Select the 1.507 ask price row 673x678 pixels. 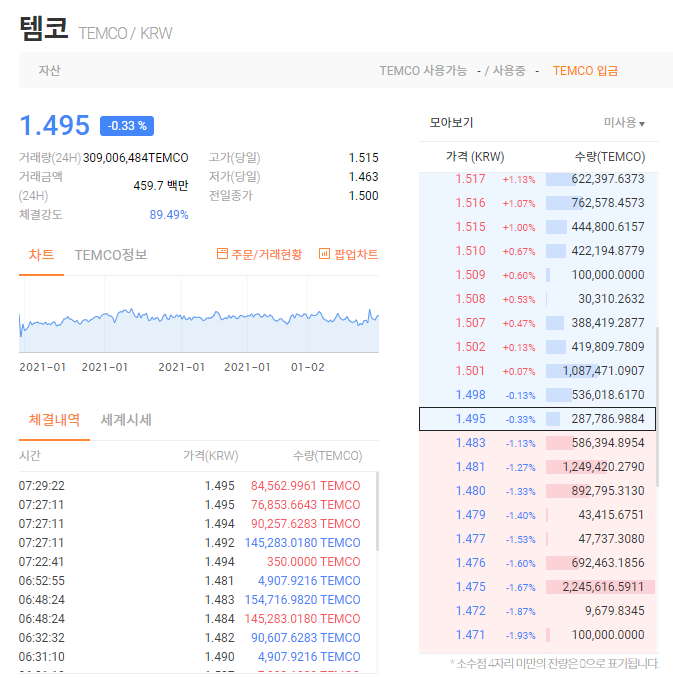(x=537, y=323)
